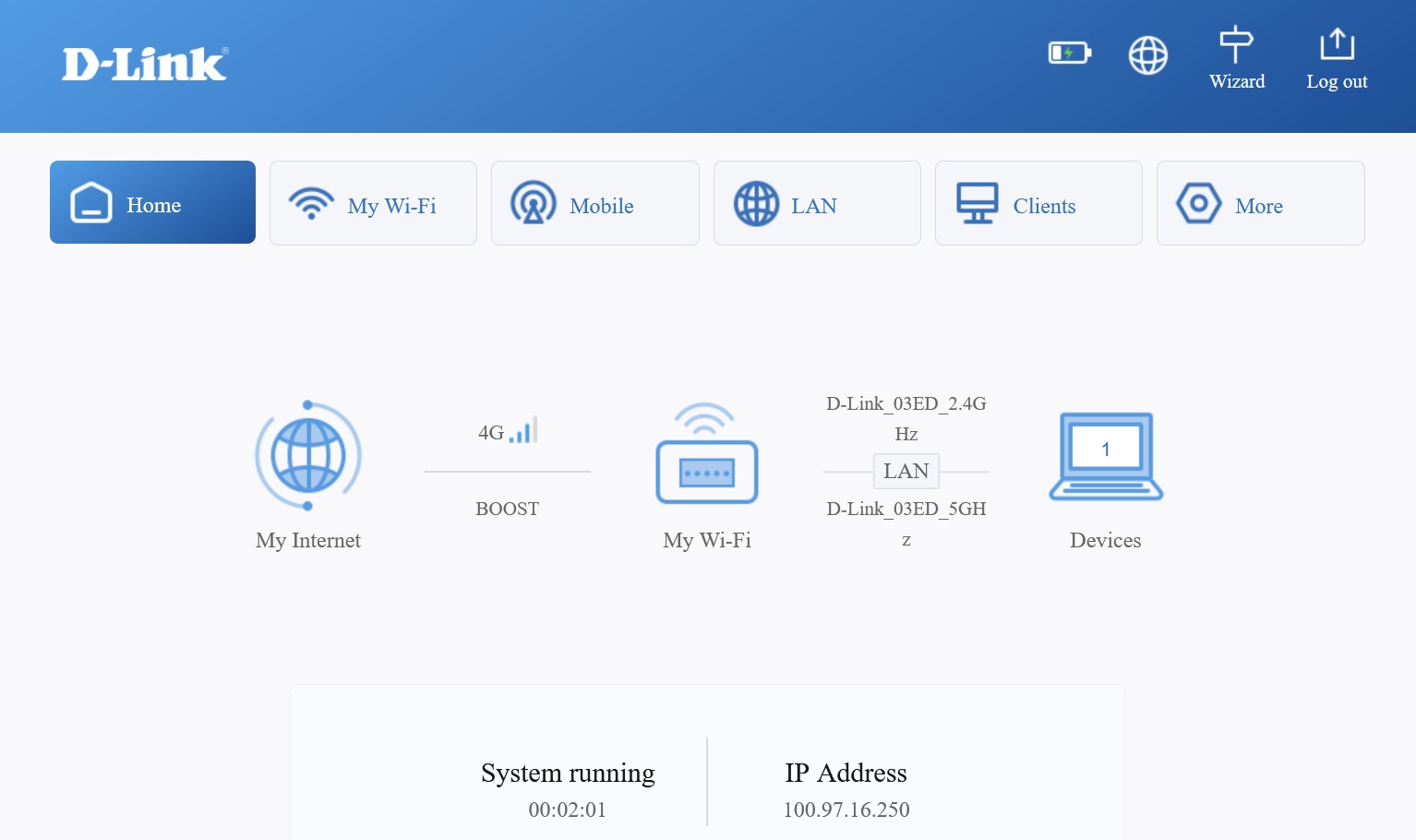
Task: Click the D-Link logo
Action: pos(144,63)
